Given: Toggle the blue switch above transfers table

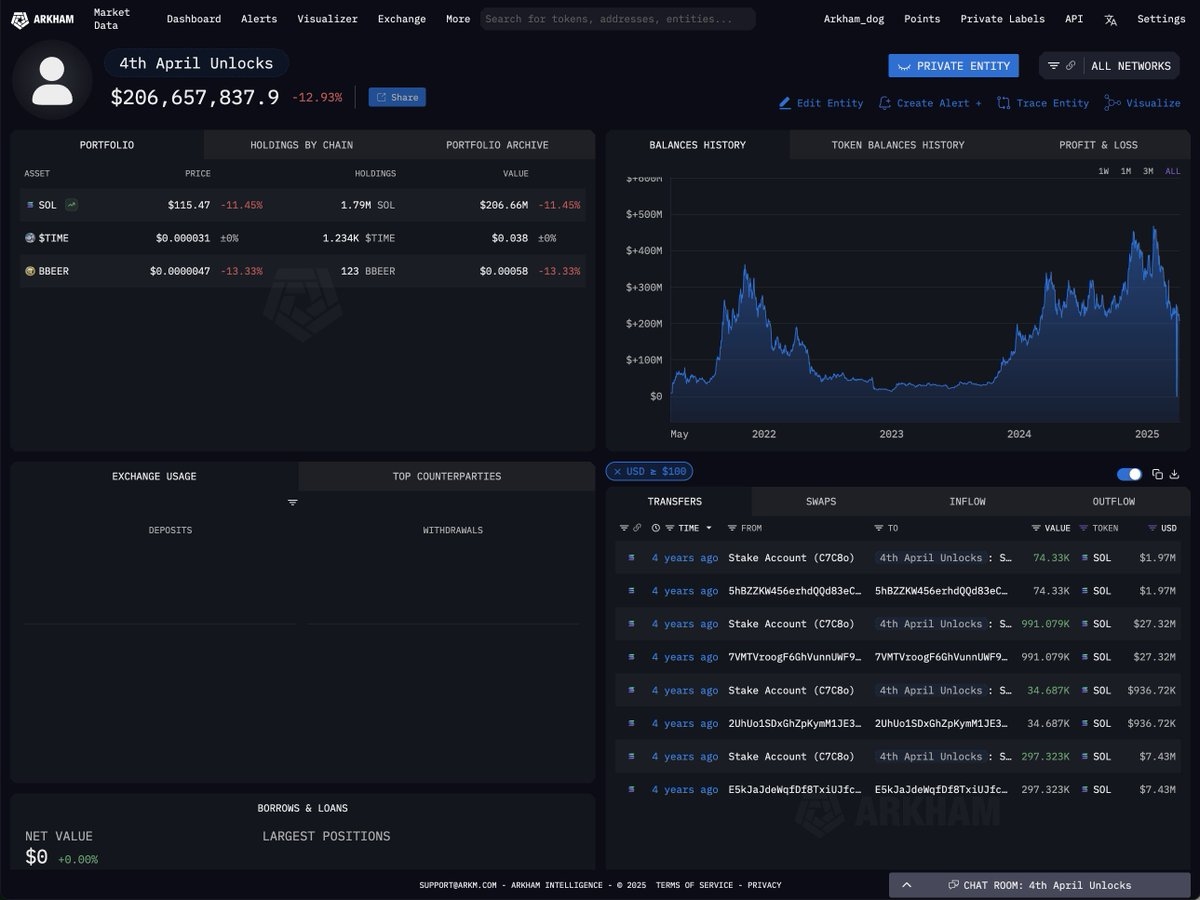Looking at the screenshot, I should point(1129,474).
